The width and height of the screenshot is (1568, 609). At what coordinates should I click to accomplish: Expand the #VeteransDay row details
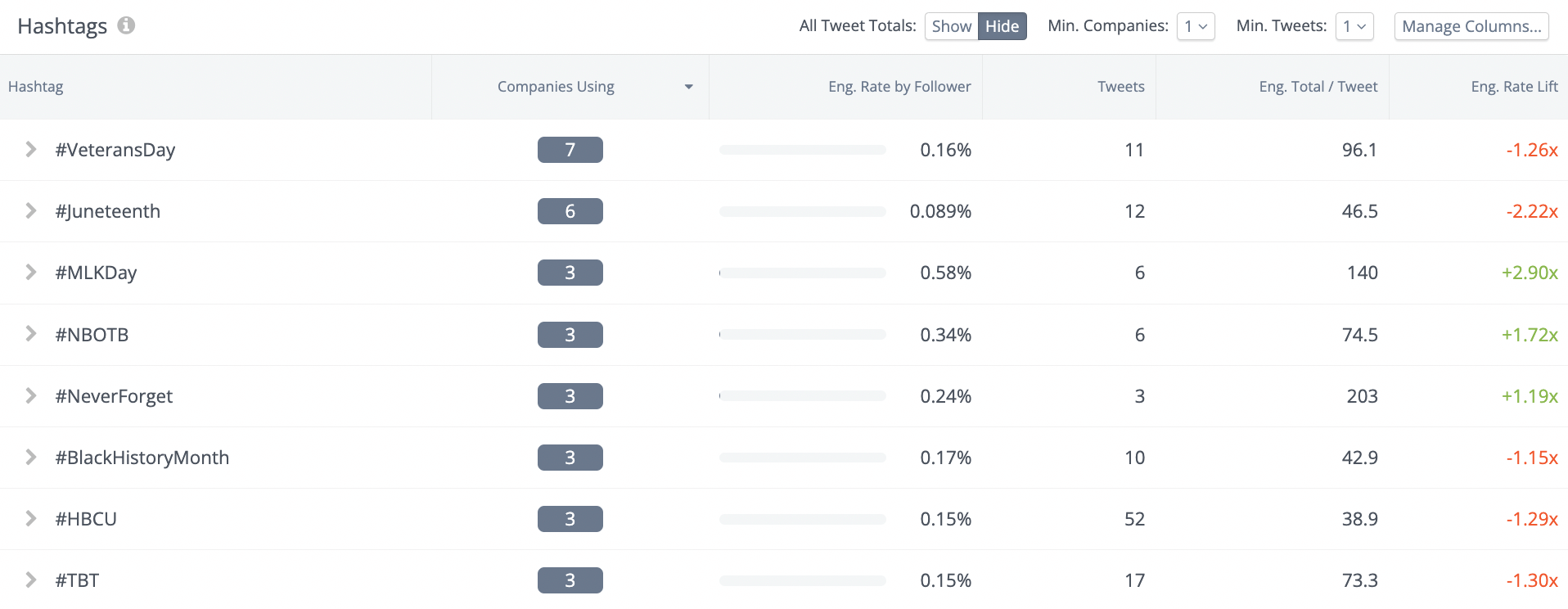30,150
